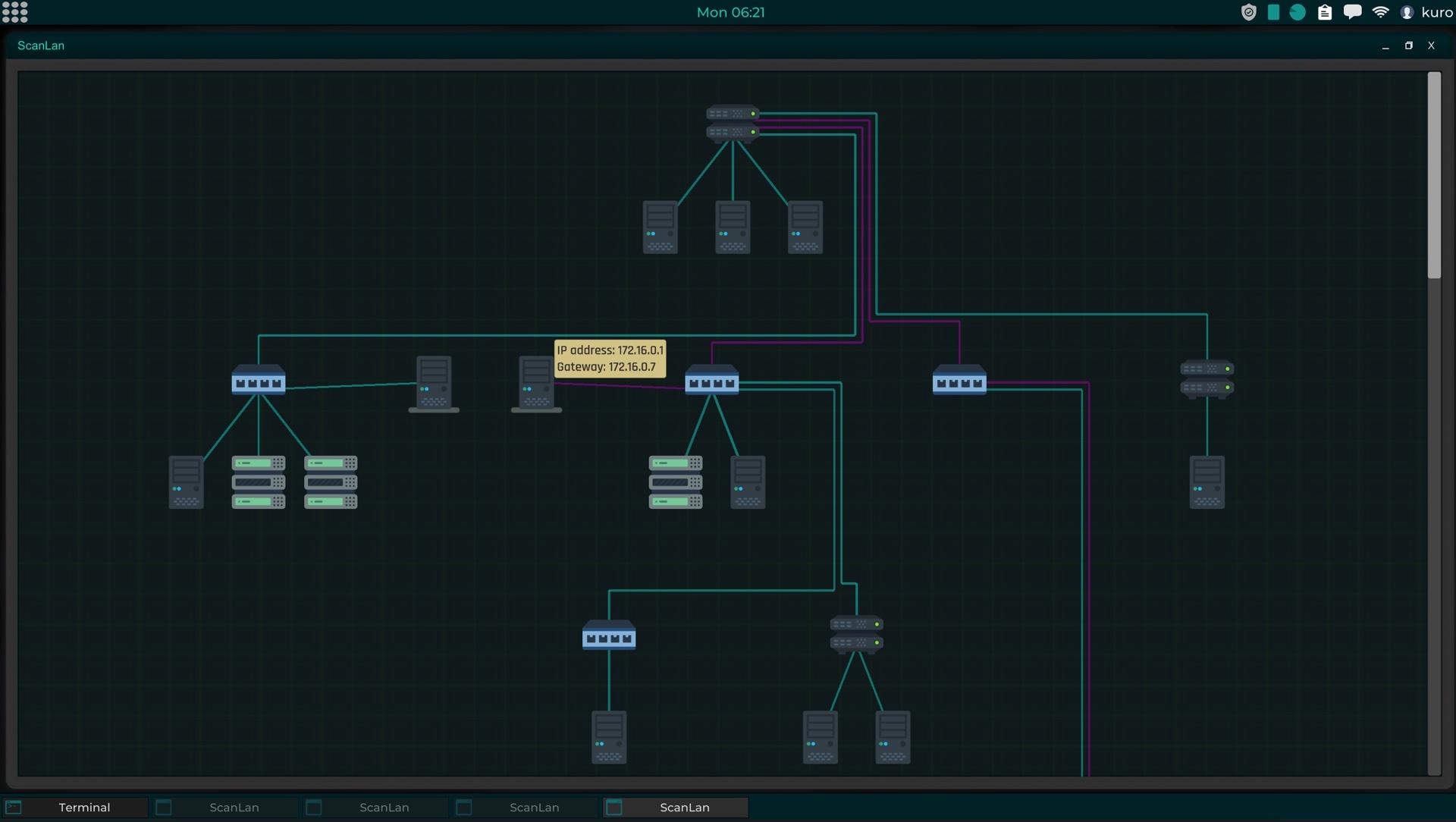The image size is (1456, 822).
Task: Switch to the third ScanLan taskbar entry
Action: [x=526, y=808]
